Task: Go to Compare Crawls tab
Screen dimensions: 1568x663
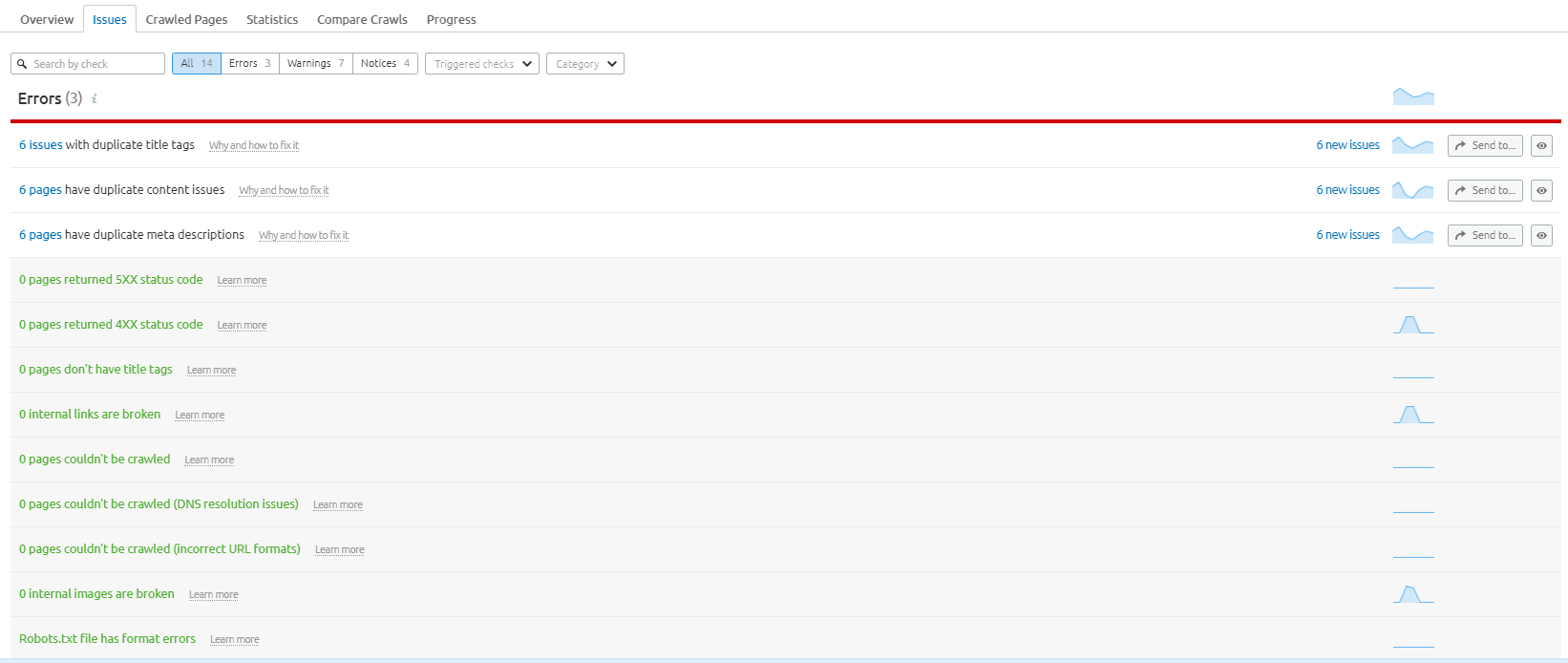Action: coord(362,19)
